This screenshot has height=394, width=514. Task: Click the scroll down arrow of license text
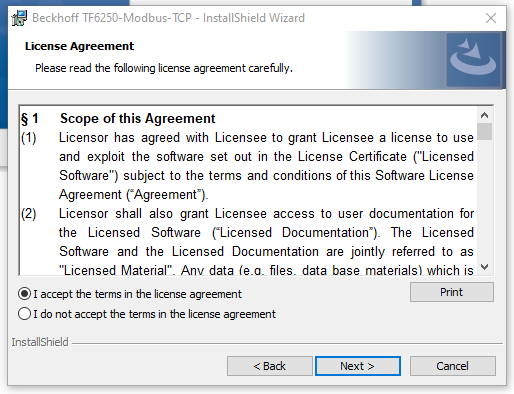click(484, 267)
